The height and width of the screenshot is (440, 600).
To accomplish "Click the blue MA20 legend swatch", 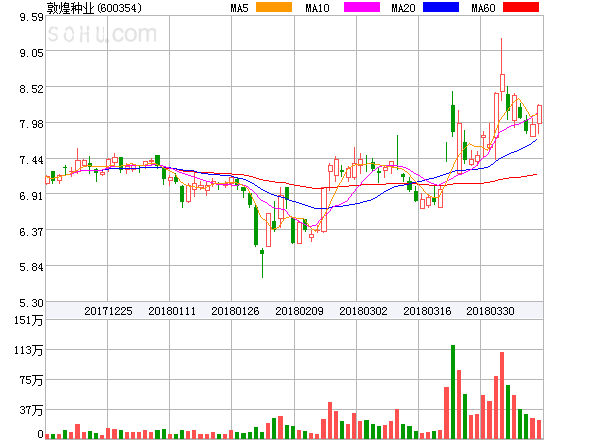I will click(441, 7).
